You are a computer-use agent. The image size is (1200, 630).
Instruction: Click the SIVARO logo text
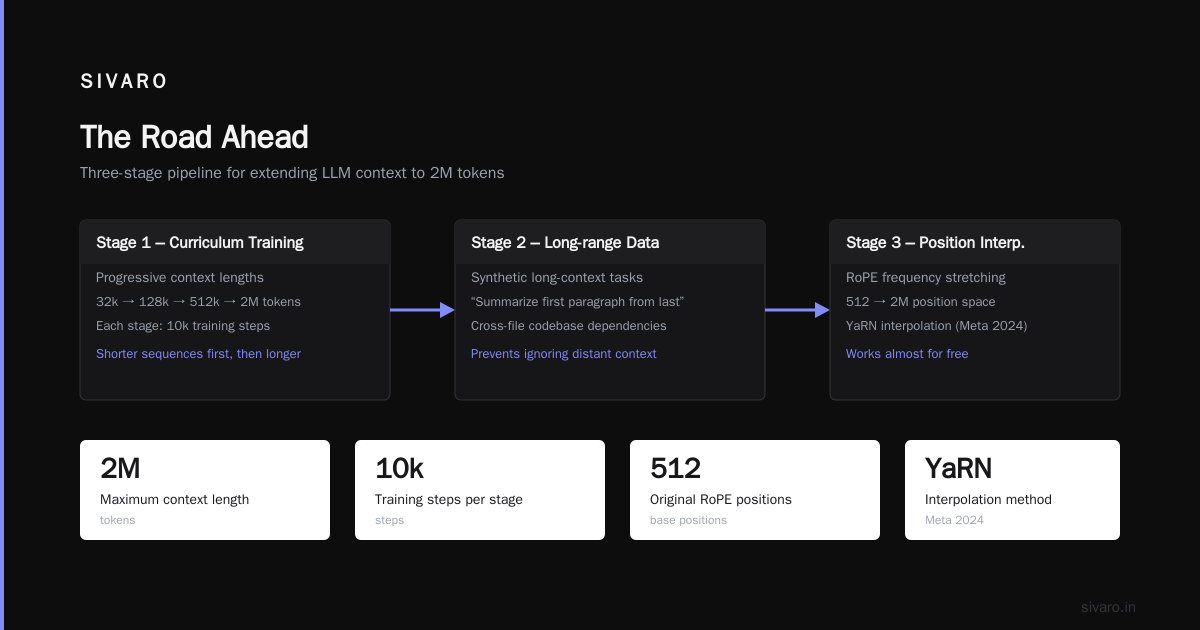click(124, 82)
